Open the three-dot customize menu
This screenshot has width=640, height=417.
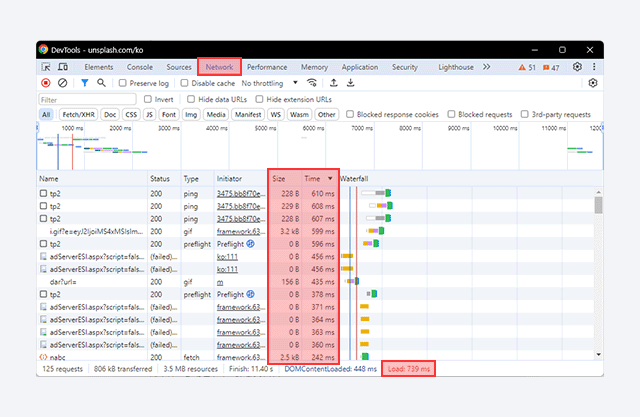(594, 67)
